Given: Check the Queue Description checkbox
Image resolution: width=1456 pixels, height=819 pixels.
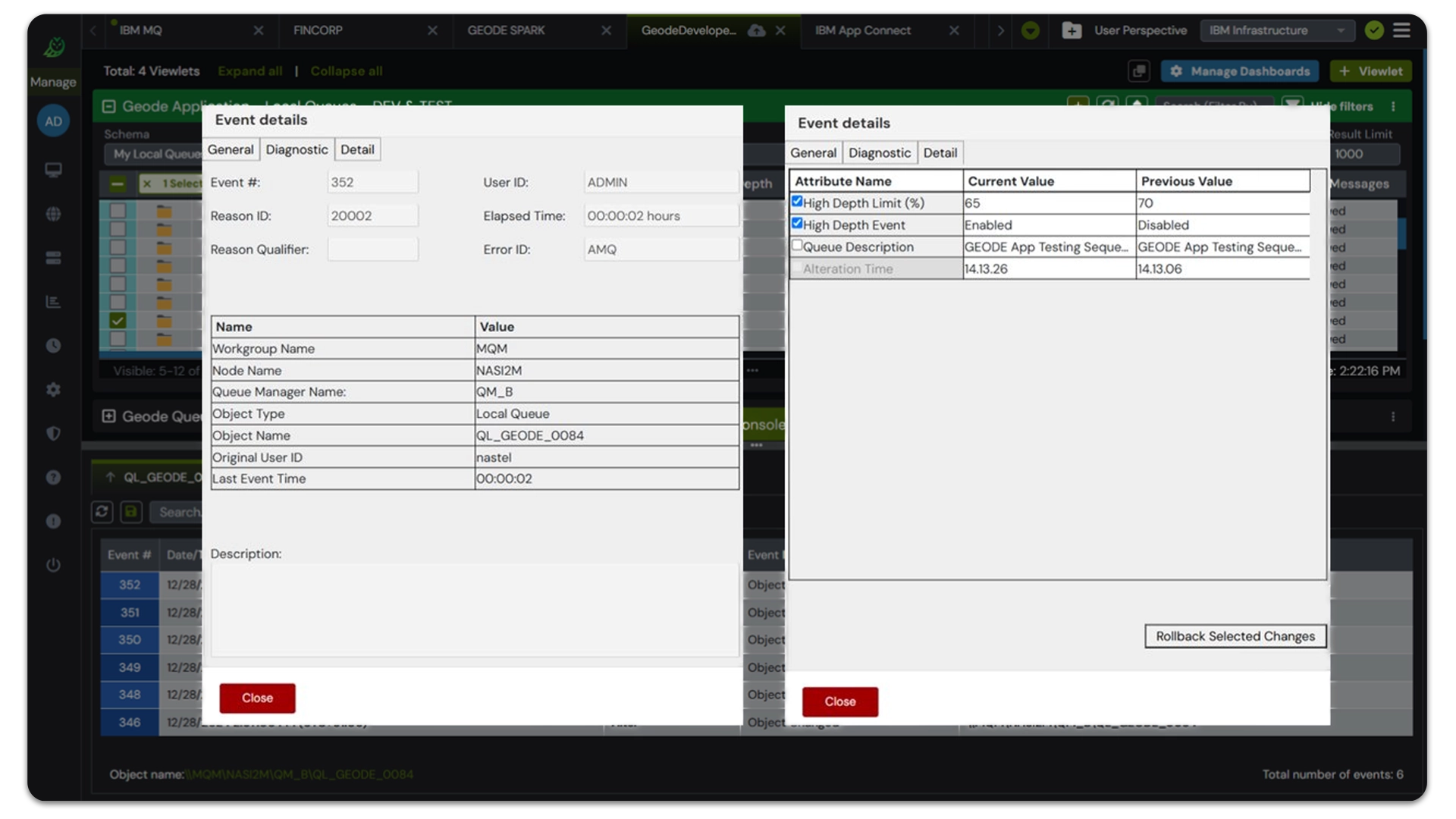Looking at the screenshot, I should coord(796,246).
